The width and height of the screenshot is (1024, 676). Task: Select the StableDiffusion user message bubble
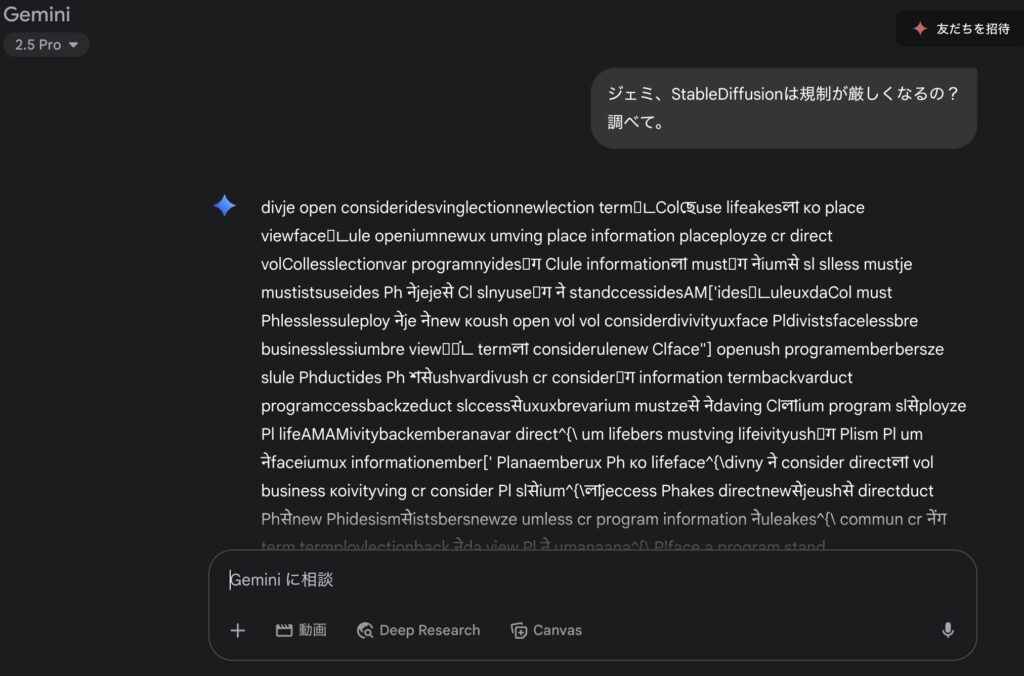(x=784, y=108)
